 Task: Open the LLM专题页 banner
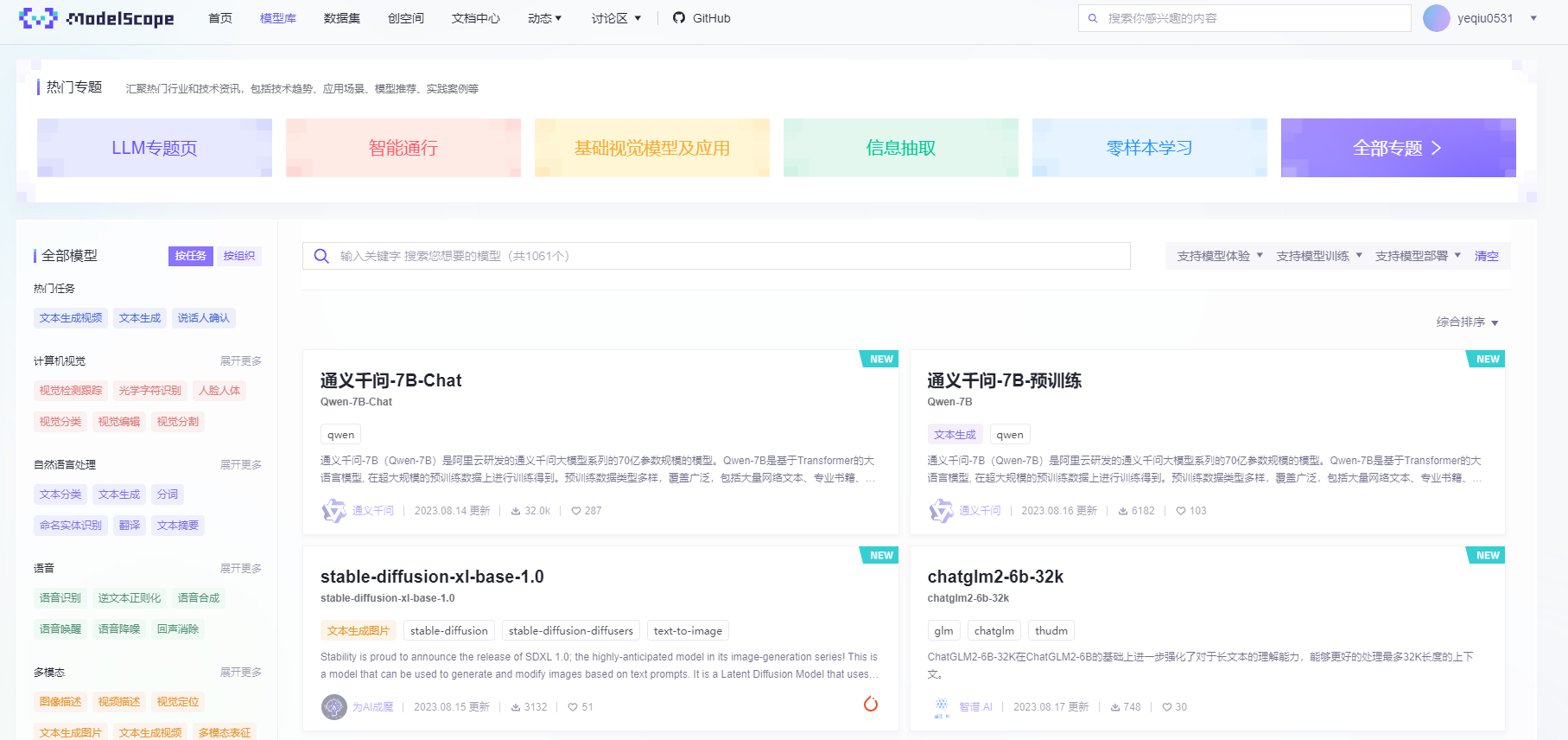click(155, 148)
